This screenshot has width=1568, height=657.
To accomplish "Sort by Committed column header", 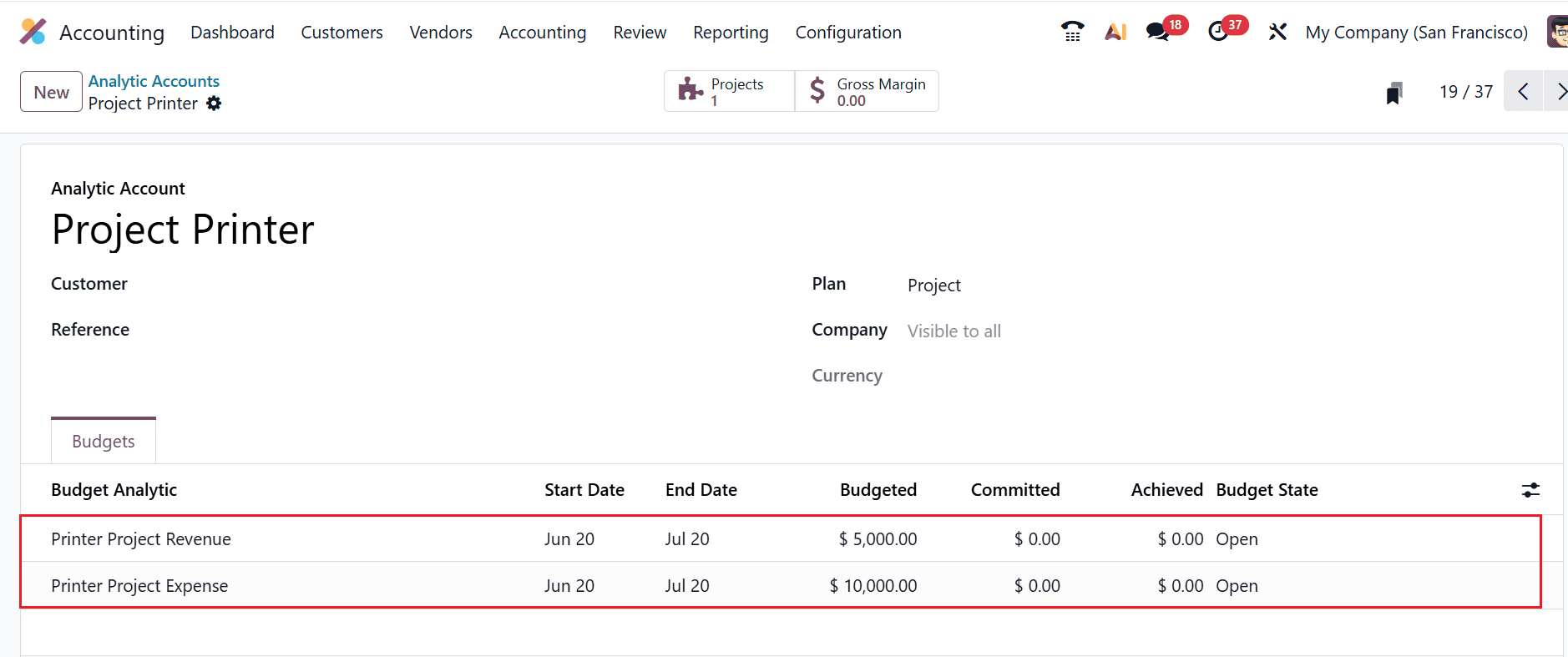I will 1015,490.
